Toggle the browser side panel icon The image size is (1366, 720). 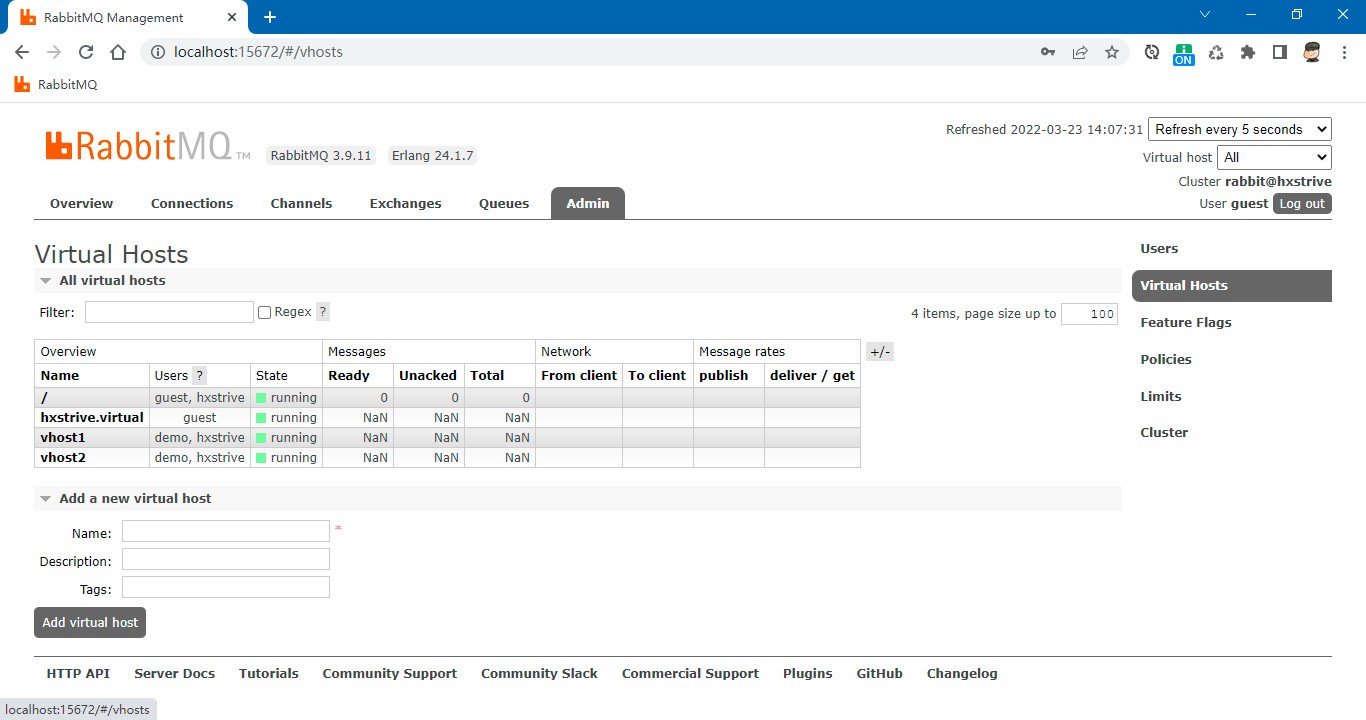pyautogui.click(x=1280, y=52)
